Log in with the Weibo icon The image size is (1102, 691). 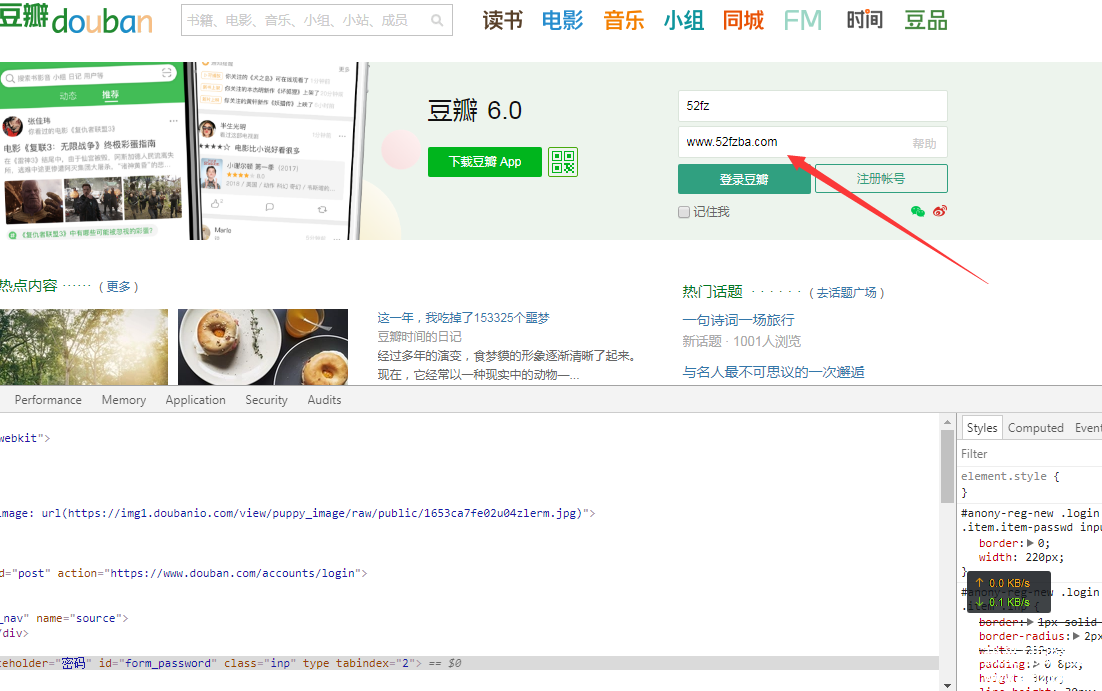940,211
